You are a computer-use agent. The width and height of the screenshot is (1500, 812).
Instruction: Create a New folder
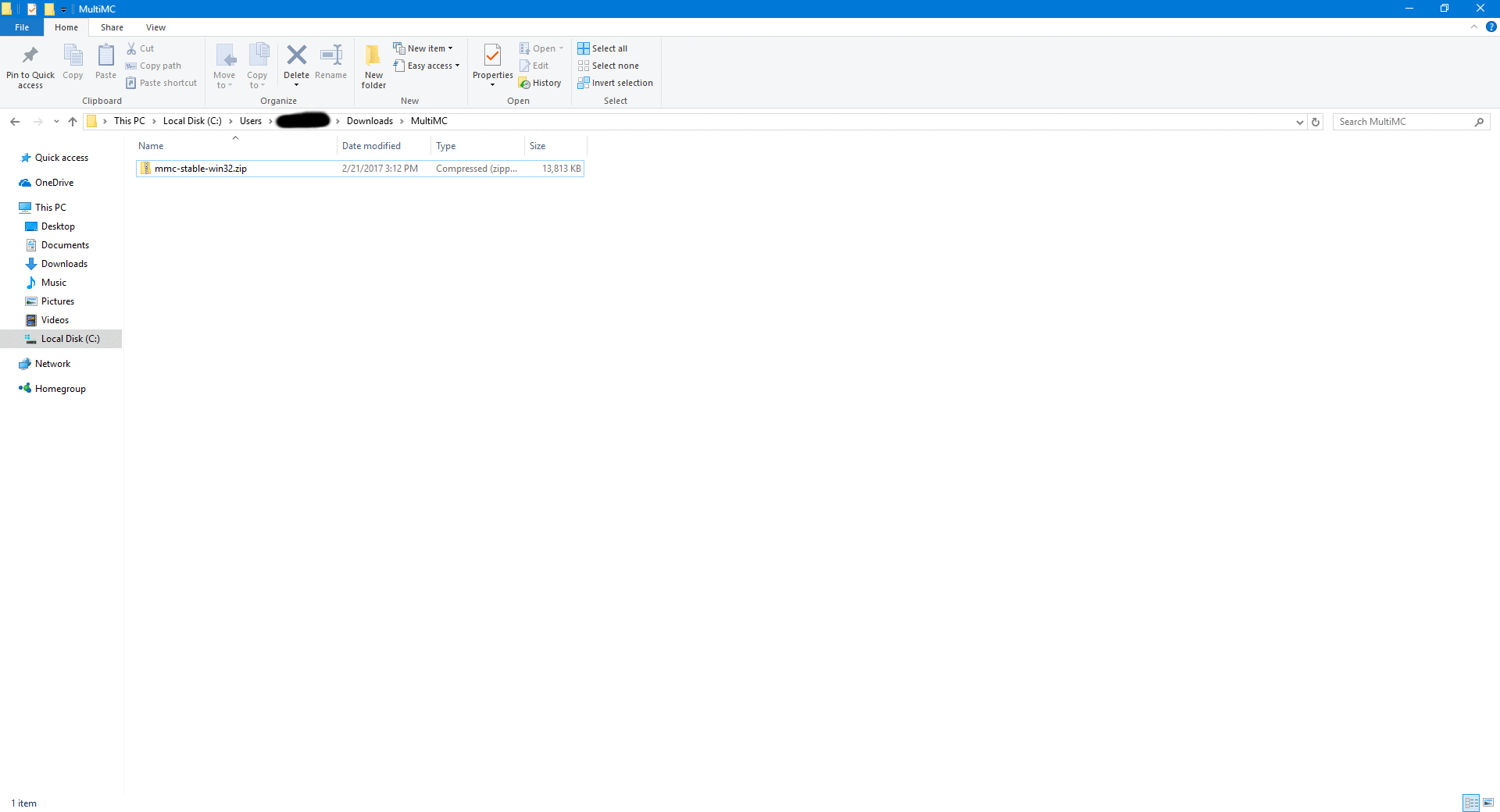point(373,66)
